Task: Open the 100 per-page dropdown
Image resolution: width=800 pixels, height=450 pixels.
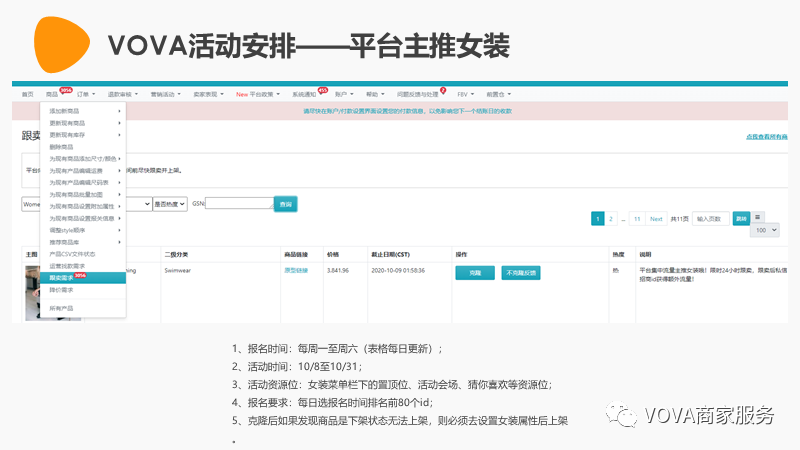Action: pyautogui.click(x=766, y=230)
